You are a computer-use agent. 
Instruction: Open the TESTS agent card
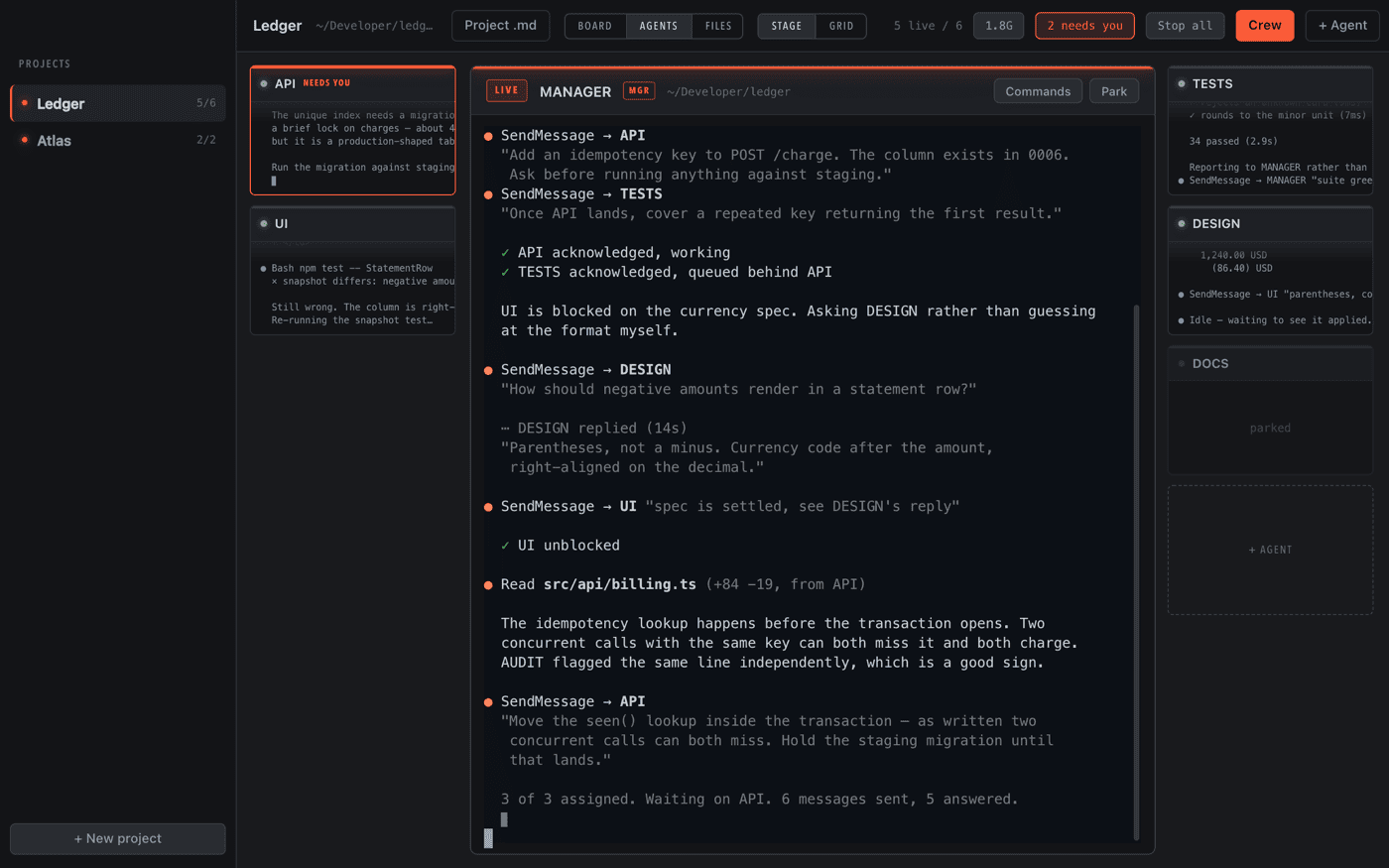tap(1270, 131)
